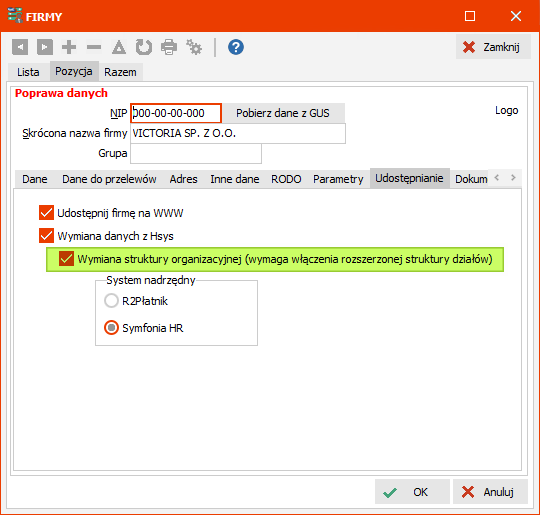Image resolution: width=540 pixels, height=515 pixels.
Task: Open settings via gears icon
Action: click(x=194, y=47)
